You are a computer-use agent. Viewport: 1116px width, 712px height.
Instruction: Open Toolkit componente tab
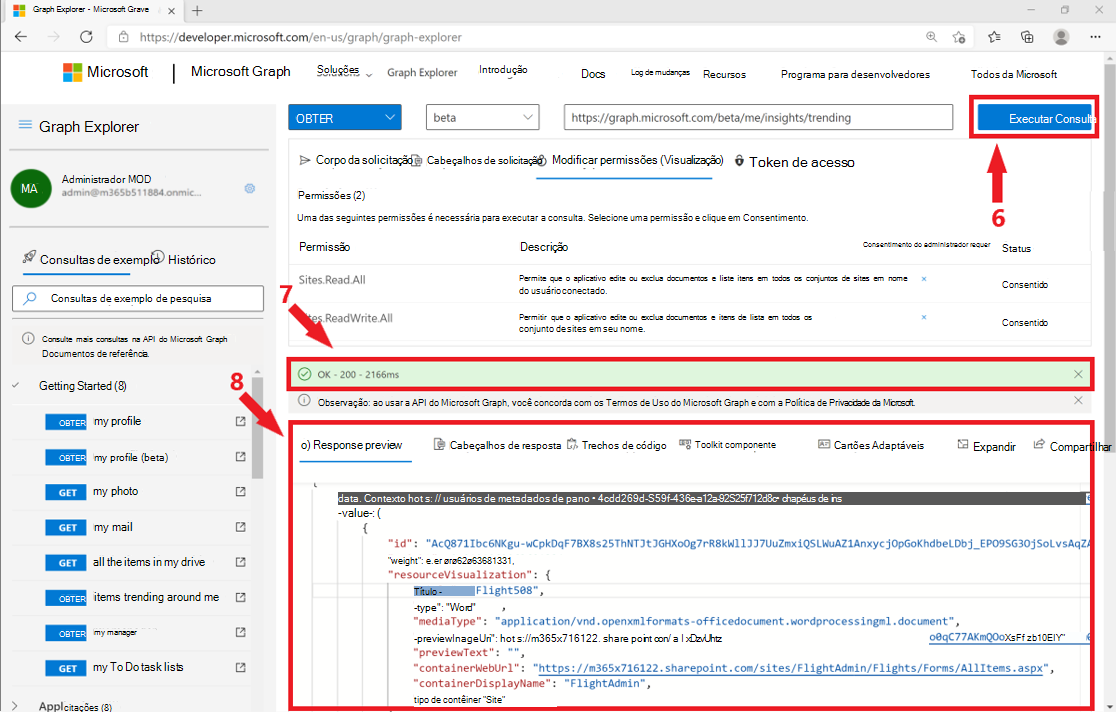click(727, 444)
